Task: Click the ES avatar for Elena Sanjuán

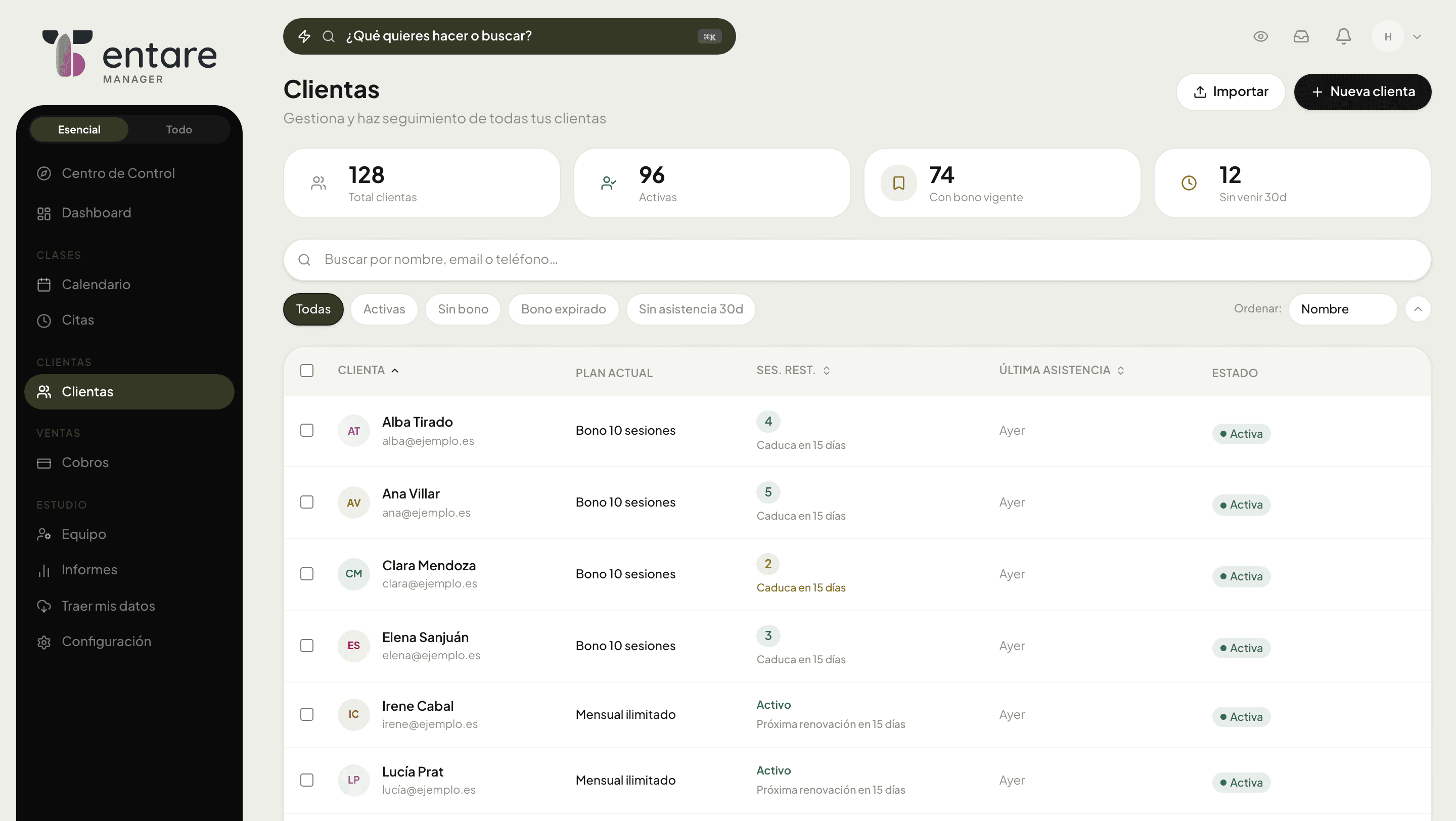Action: [354, 646]
